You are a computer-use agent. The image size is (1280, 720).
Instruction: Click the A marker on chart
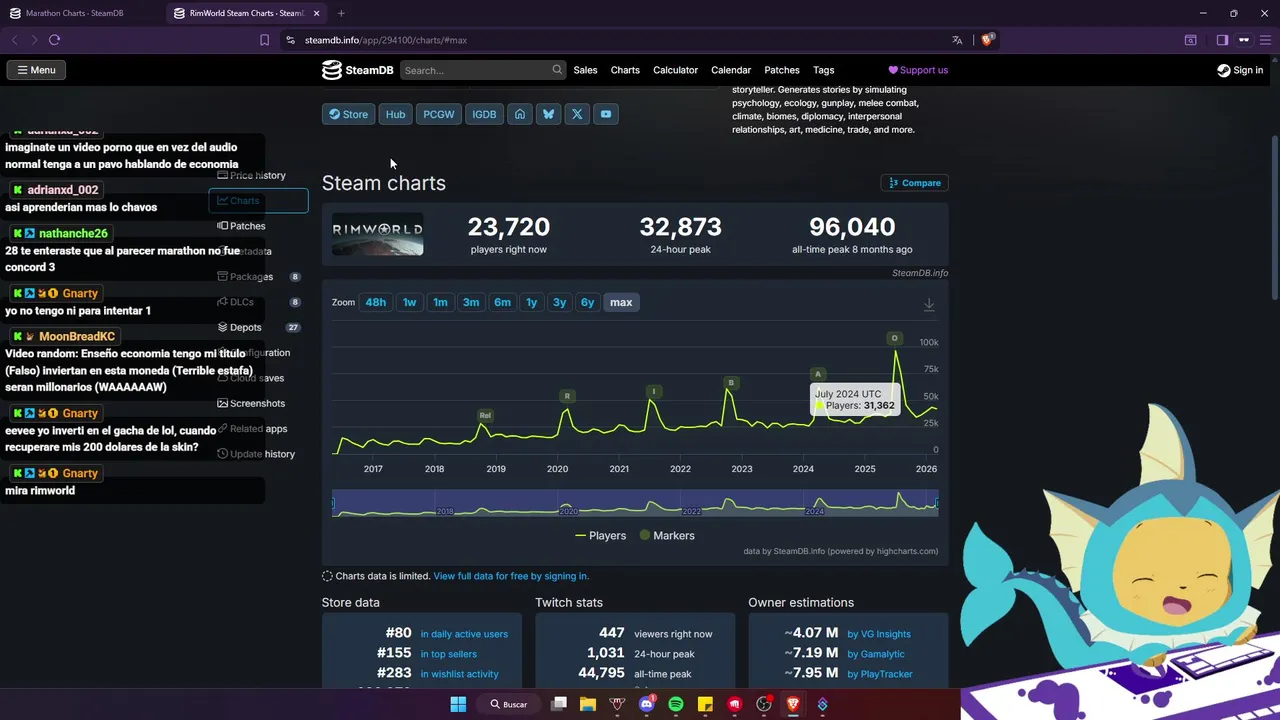[x=817, y=374]
